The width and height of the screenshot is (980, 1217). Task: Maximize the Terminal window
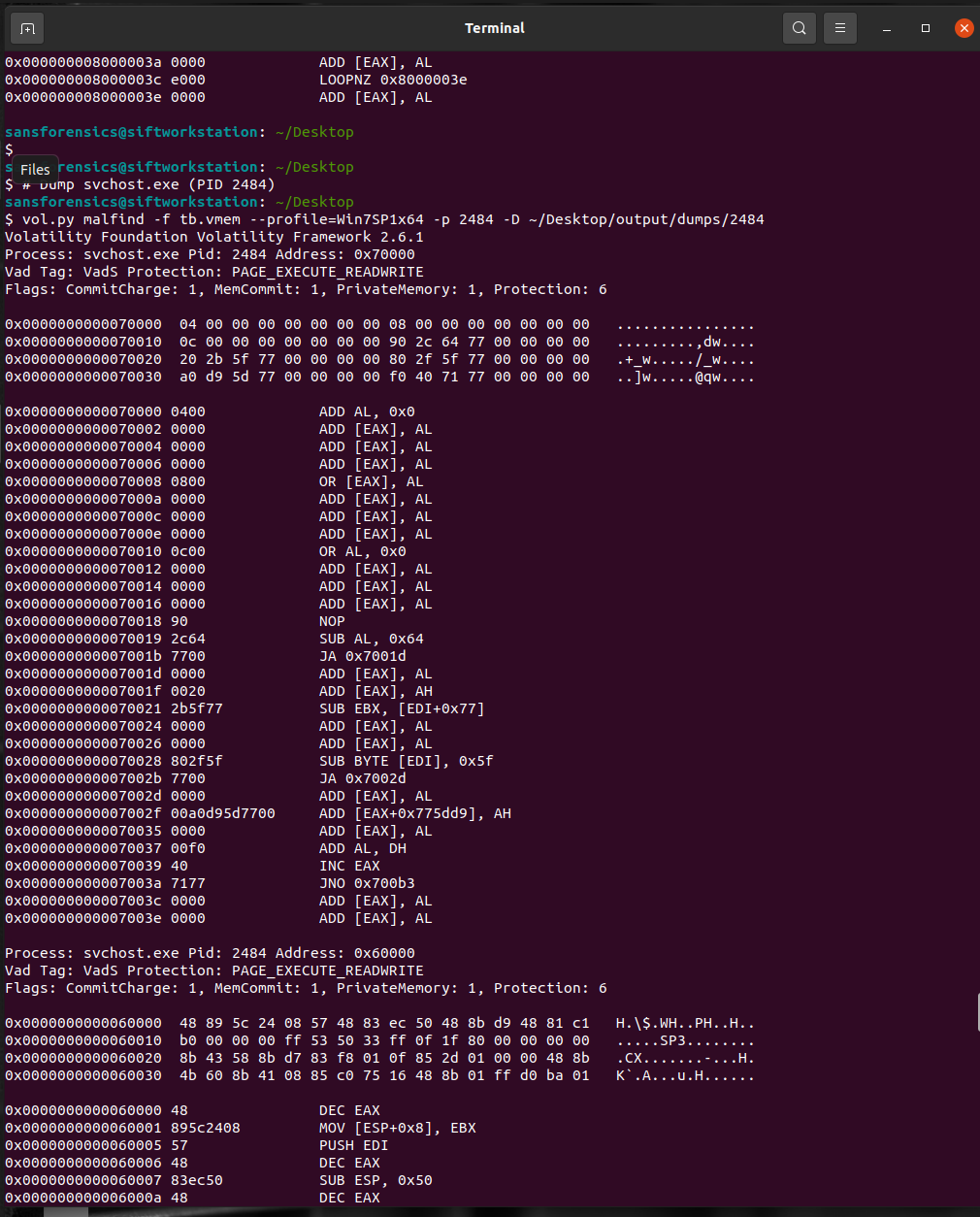[x=926, y=28]
